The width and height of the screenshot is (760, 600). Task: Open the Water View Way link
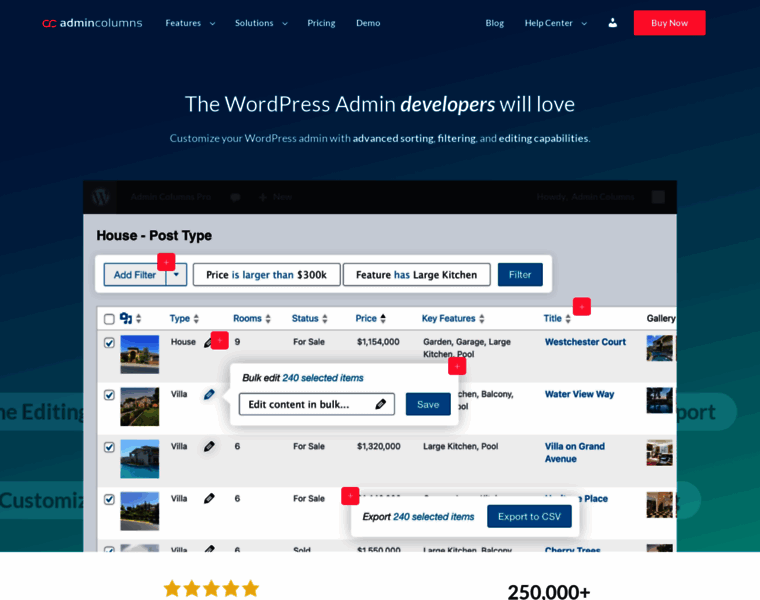579,394
